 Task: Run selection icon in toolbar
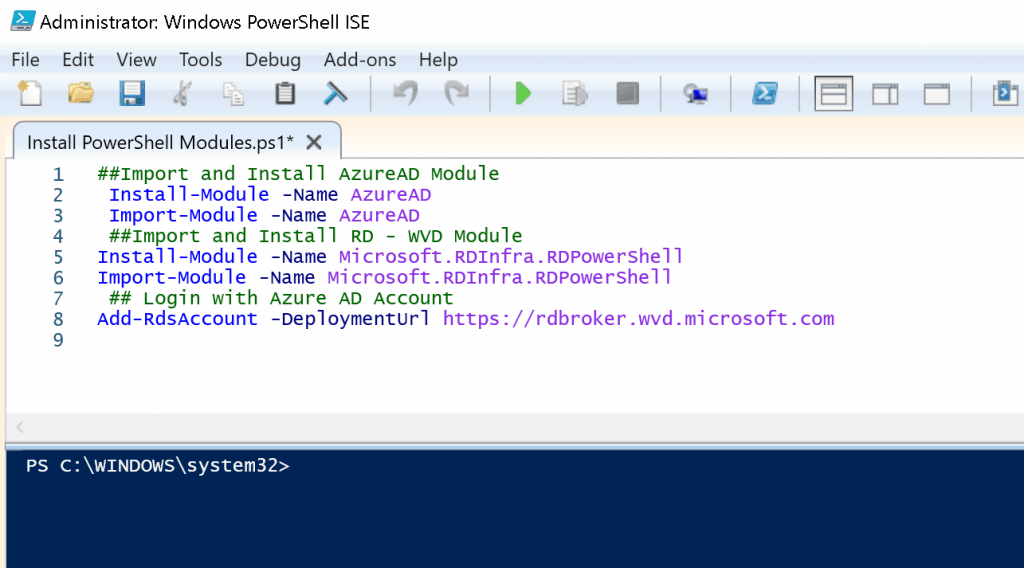tap(575, 94)
